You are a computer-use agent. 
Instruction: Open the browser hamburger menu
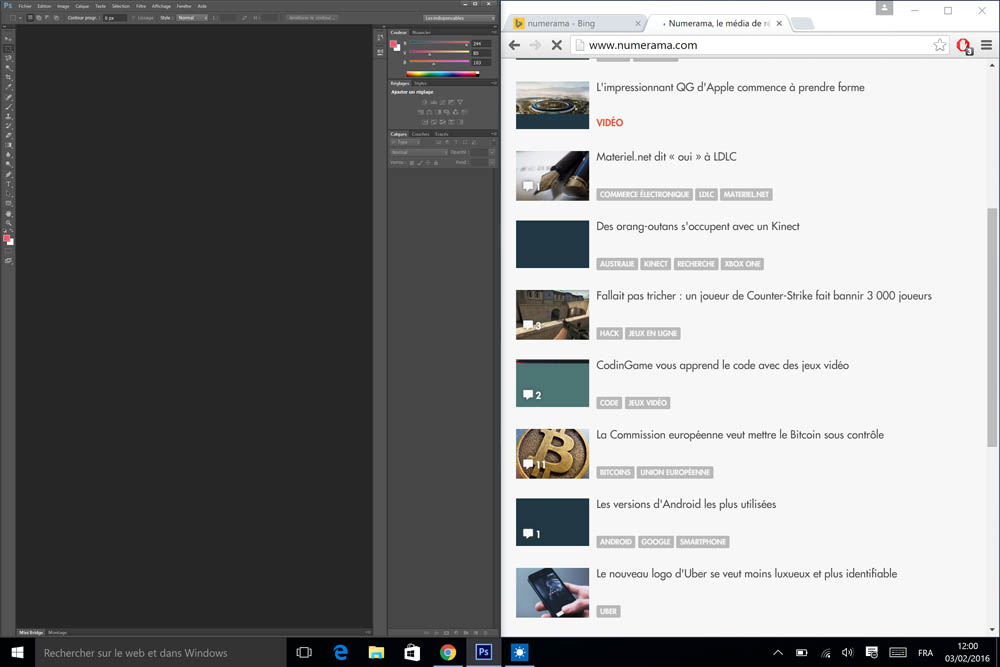click(986, 45)
